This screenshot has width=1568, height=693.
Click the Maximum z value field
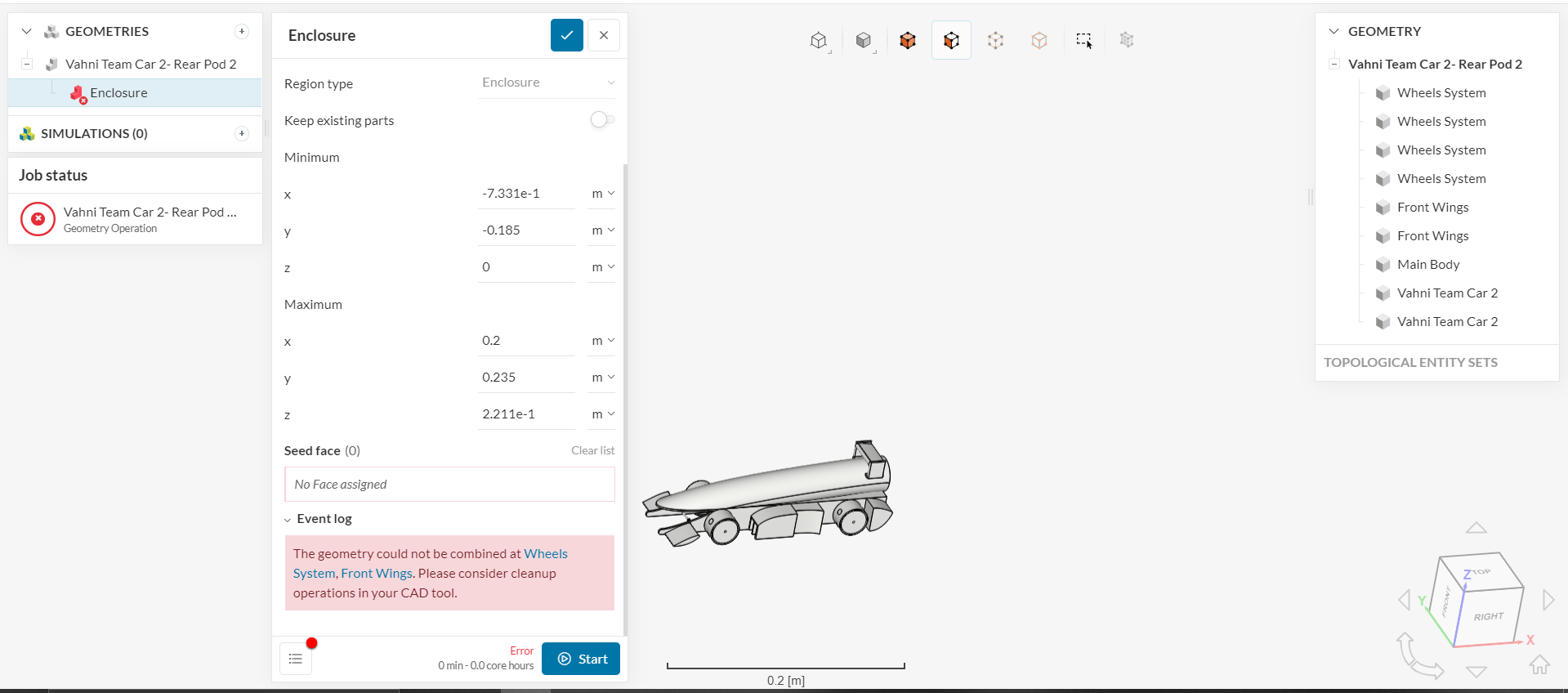pyautogui.click(x=526, y=414)
